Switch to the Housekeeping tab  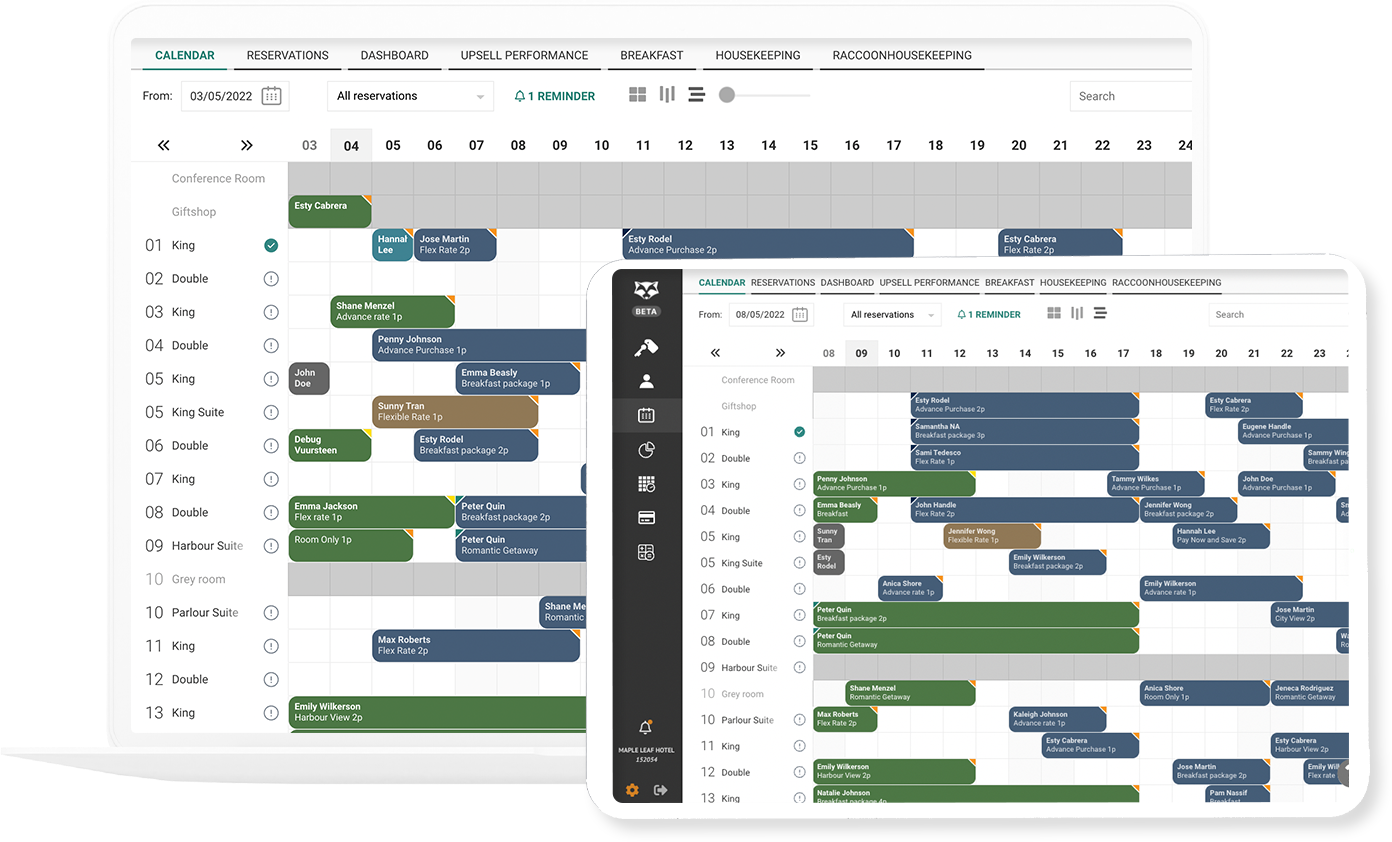[x=757, y=56]
